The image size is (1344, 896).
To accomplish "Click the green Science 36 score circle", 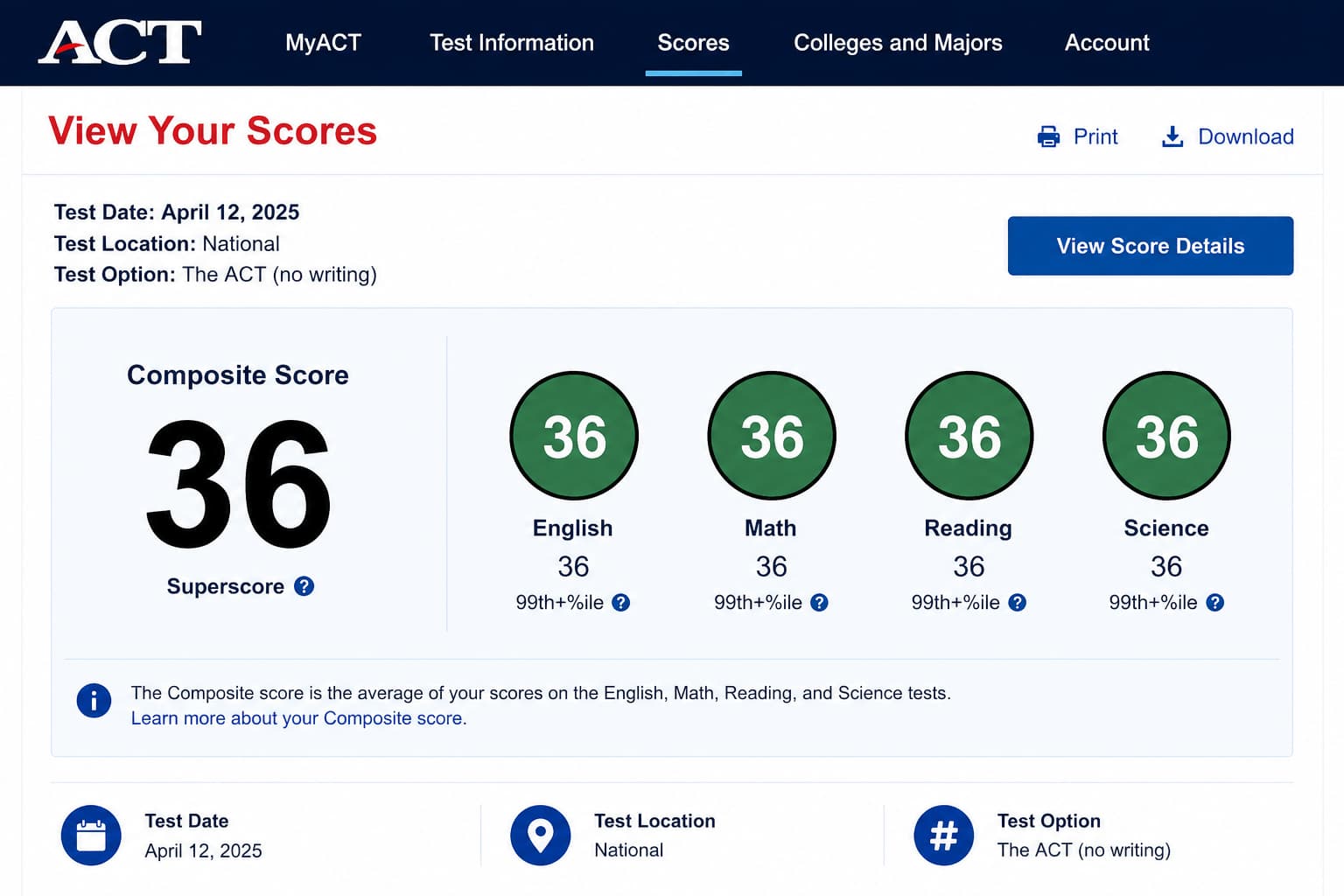I will [x=1166, y=436].
